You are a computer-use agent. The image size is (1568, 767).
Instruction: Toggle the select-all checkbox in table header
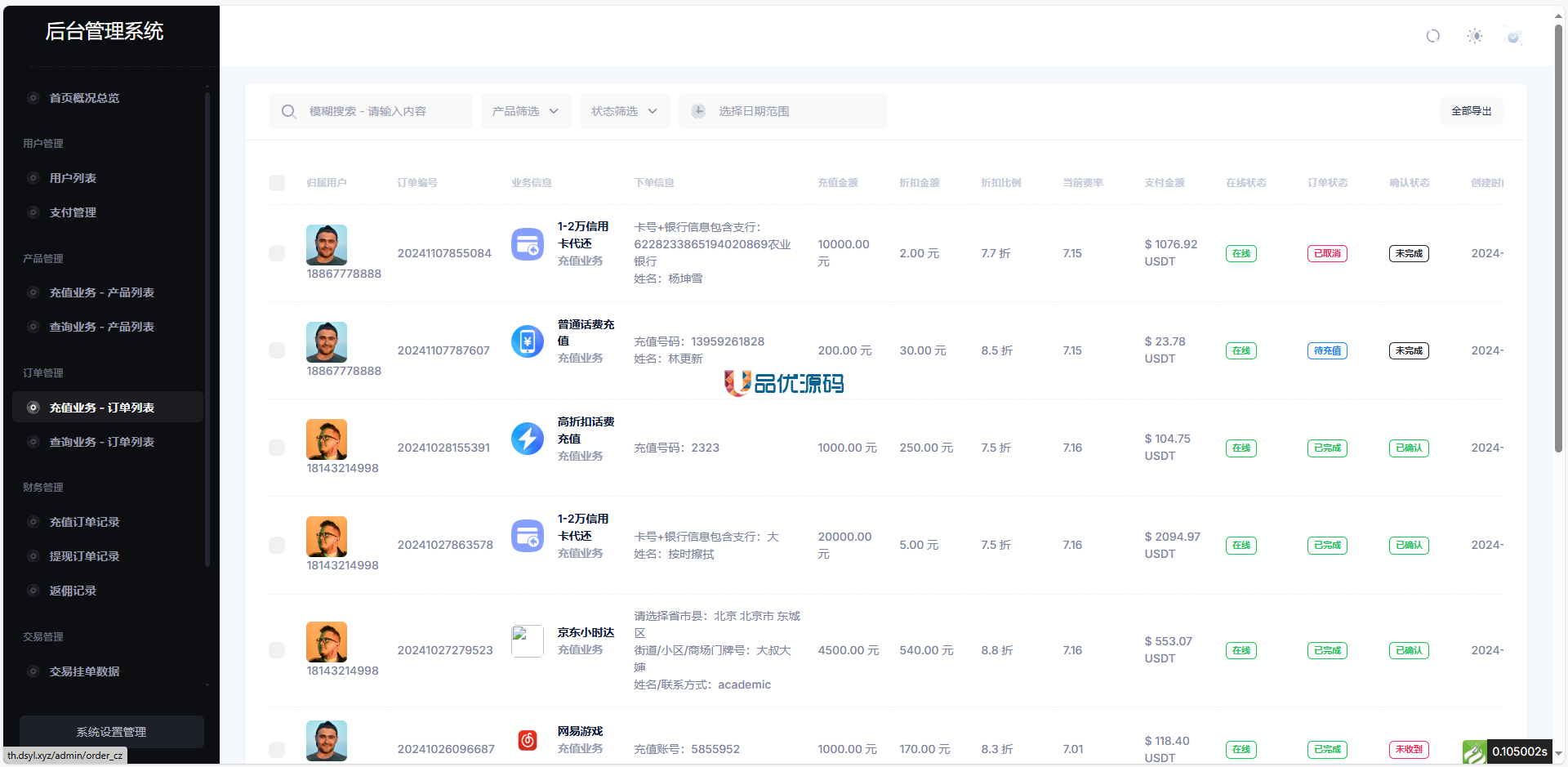(x=277, y=183)
